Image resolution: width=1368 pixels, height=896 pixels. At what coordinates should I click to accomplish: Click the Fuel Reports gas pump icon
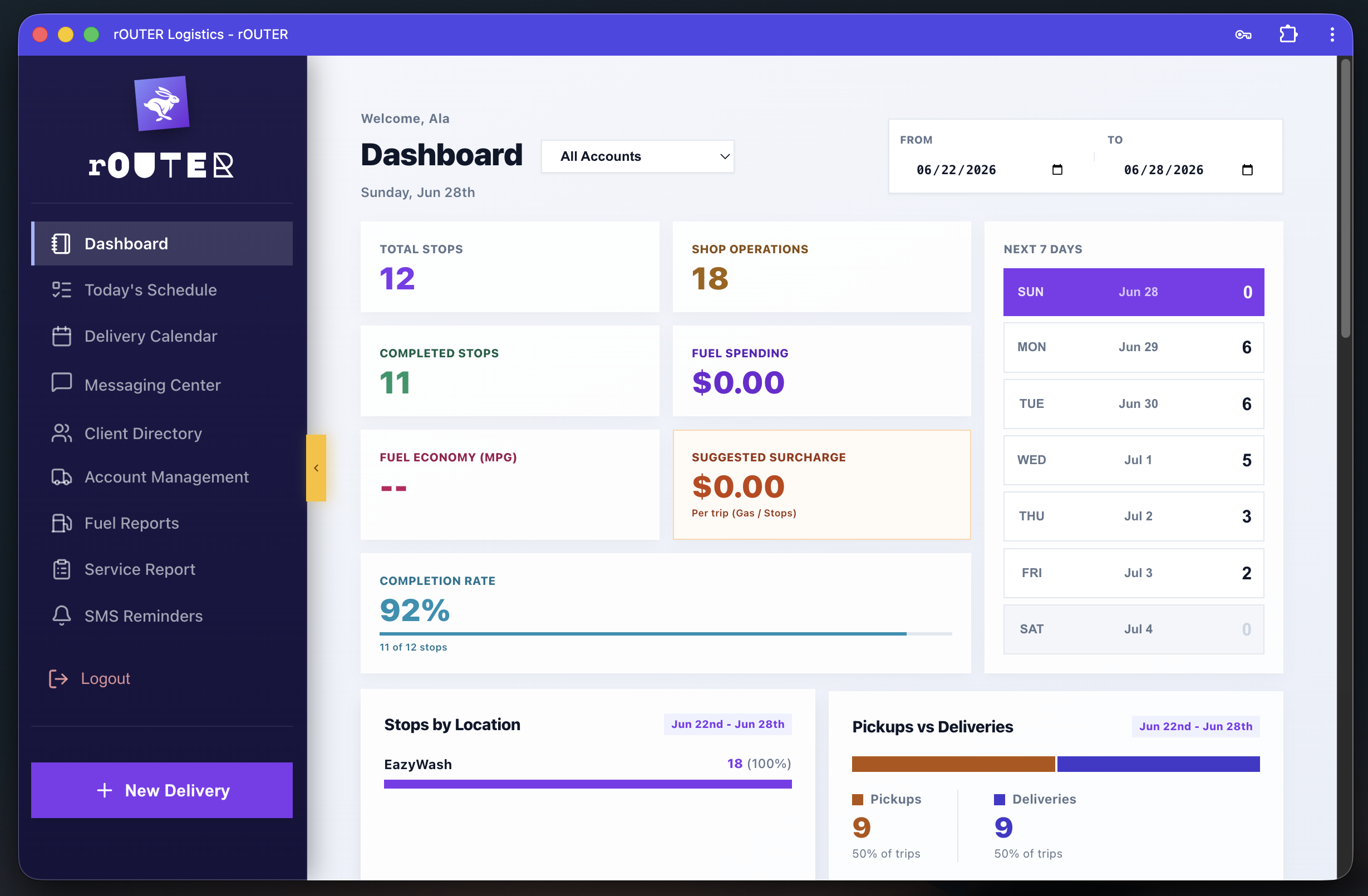pos(61,523)
